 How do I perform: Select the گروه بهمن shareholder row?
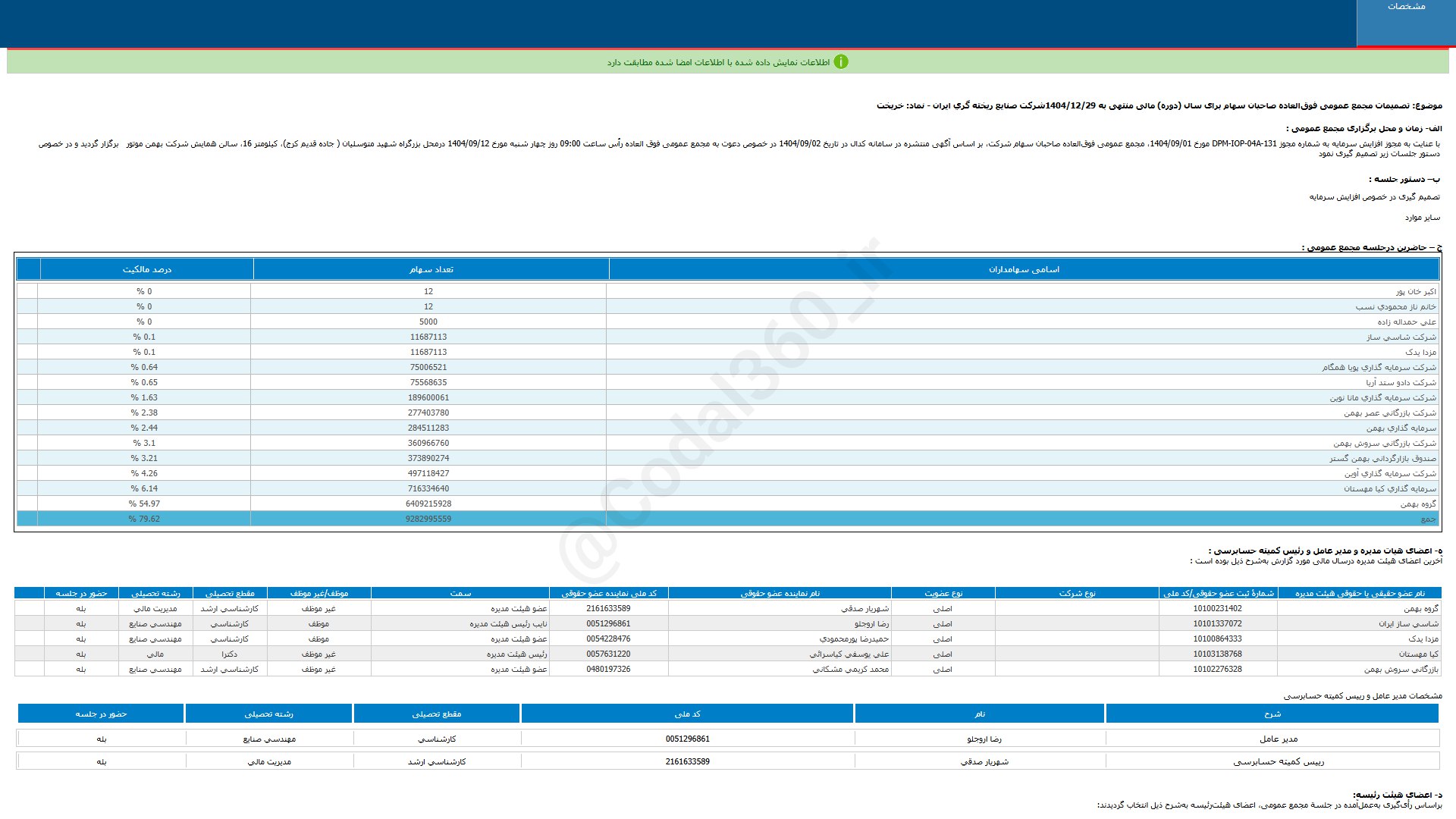click(1417, 504)
